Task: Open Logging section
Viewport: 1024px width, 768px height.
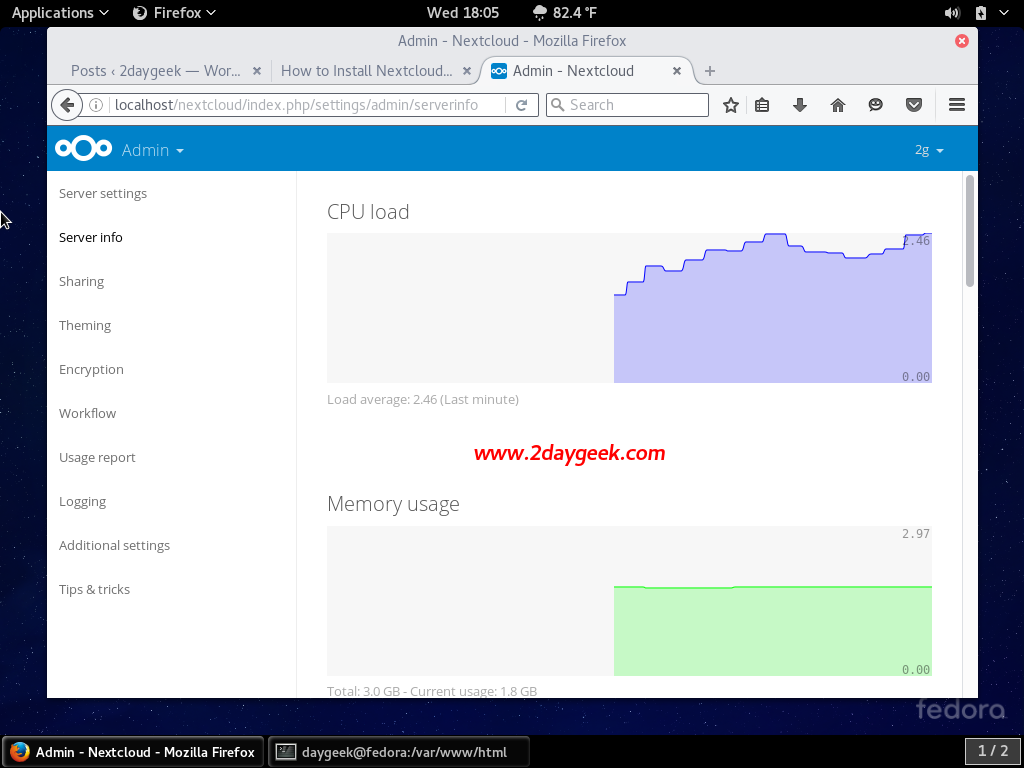Action: (82, 502)
